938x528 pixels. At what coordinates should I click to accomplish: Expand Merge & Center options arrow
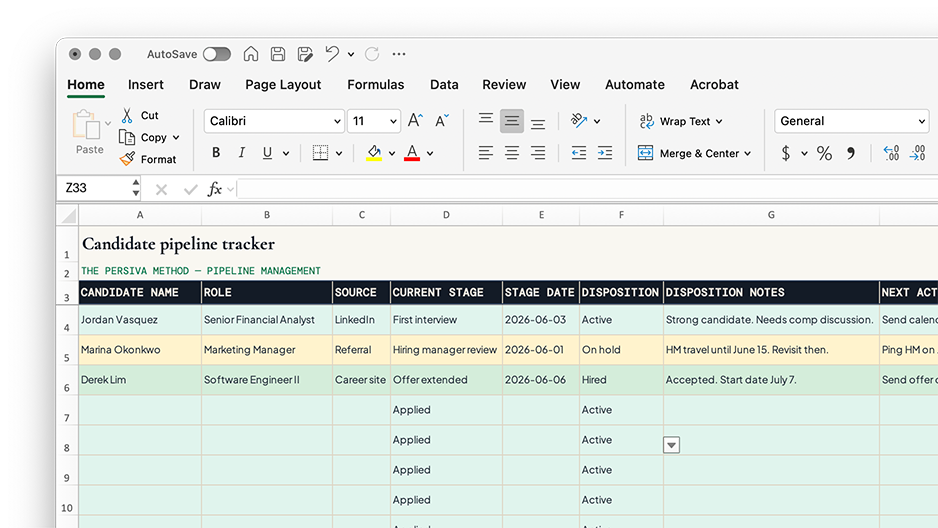(x=748, y=154)
